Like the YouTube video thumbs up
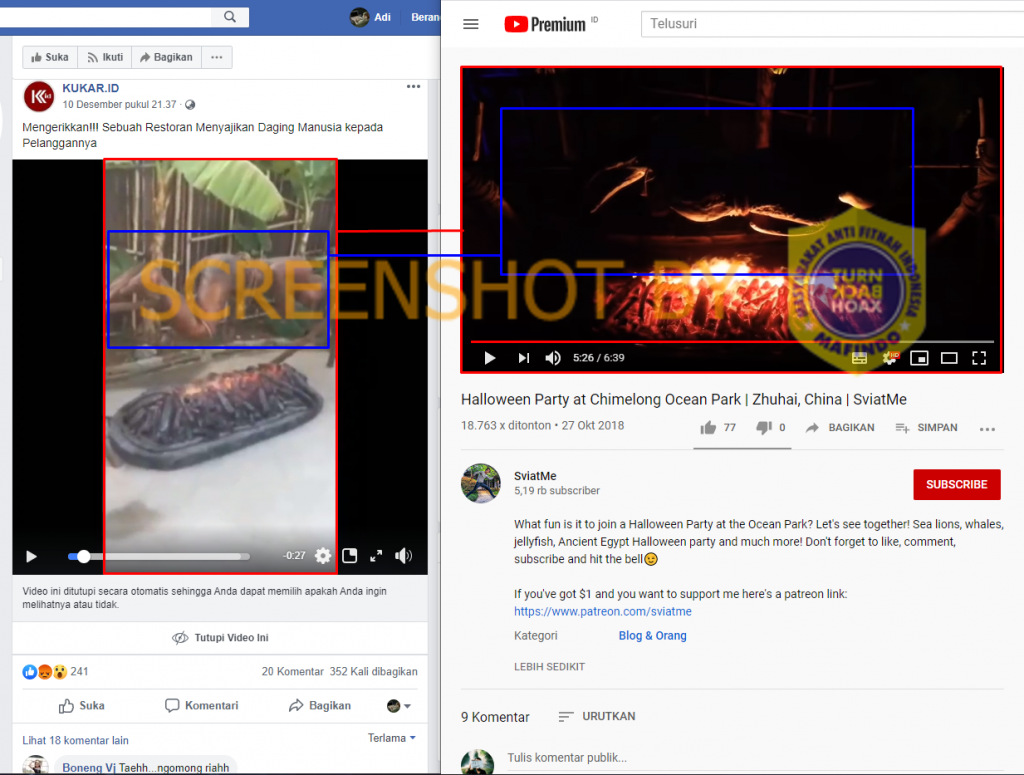The image size is (1024, 775). point(709,428)
